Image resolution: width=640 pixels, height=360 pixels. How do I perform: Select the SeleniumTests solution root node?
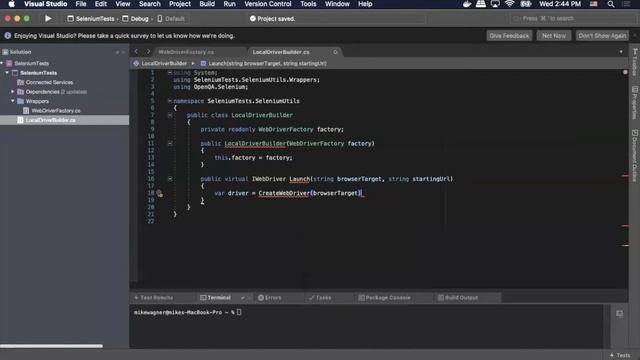point(31,63)
